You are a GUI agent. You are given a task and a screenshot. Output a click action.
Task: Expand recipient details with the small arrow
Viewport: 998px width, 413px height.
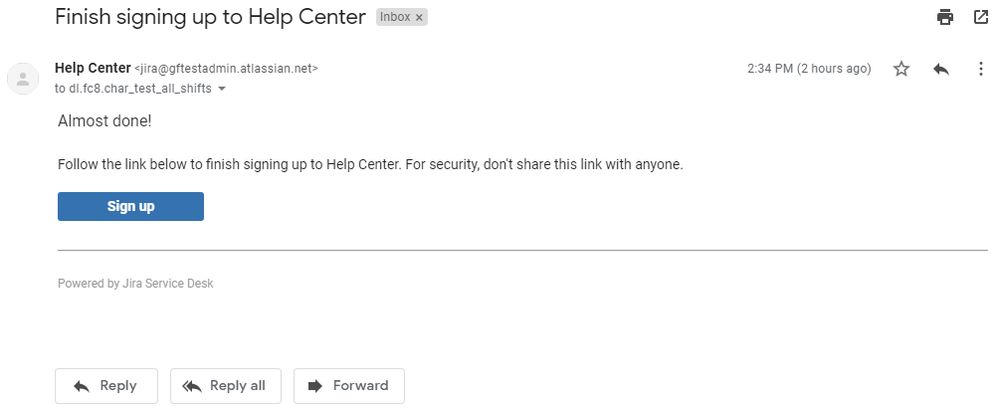(x=221, y=89)
